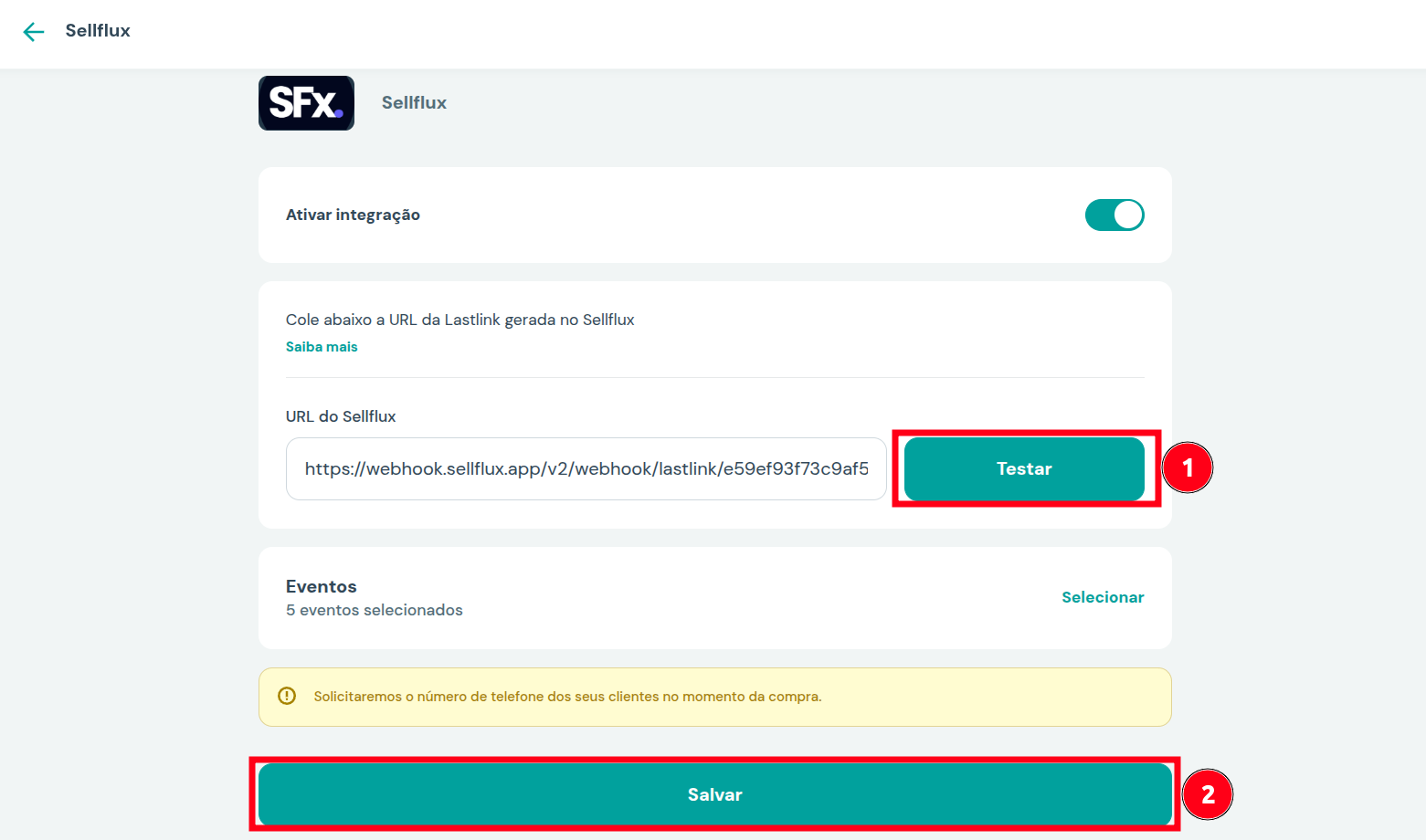This screenshot has height=840, width=1426.
Task: Click the Testar button
Action: click(1024, 469)
